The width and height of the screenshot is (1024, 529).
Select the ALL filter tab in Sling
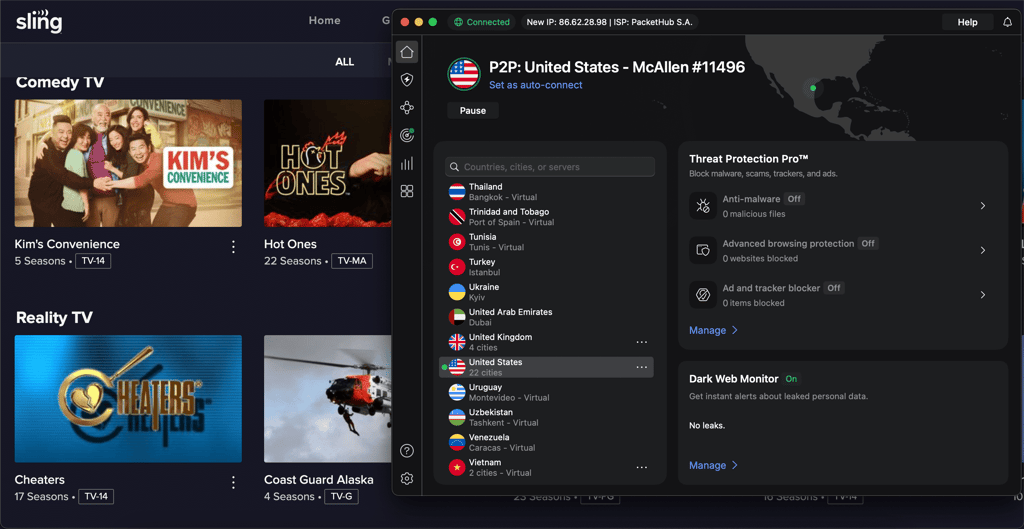(345, 62)
